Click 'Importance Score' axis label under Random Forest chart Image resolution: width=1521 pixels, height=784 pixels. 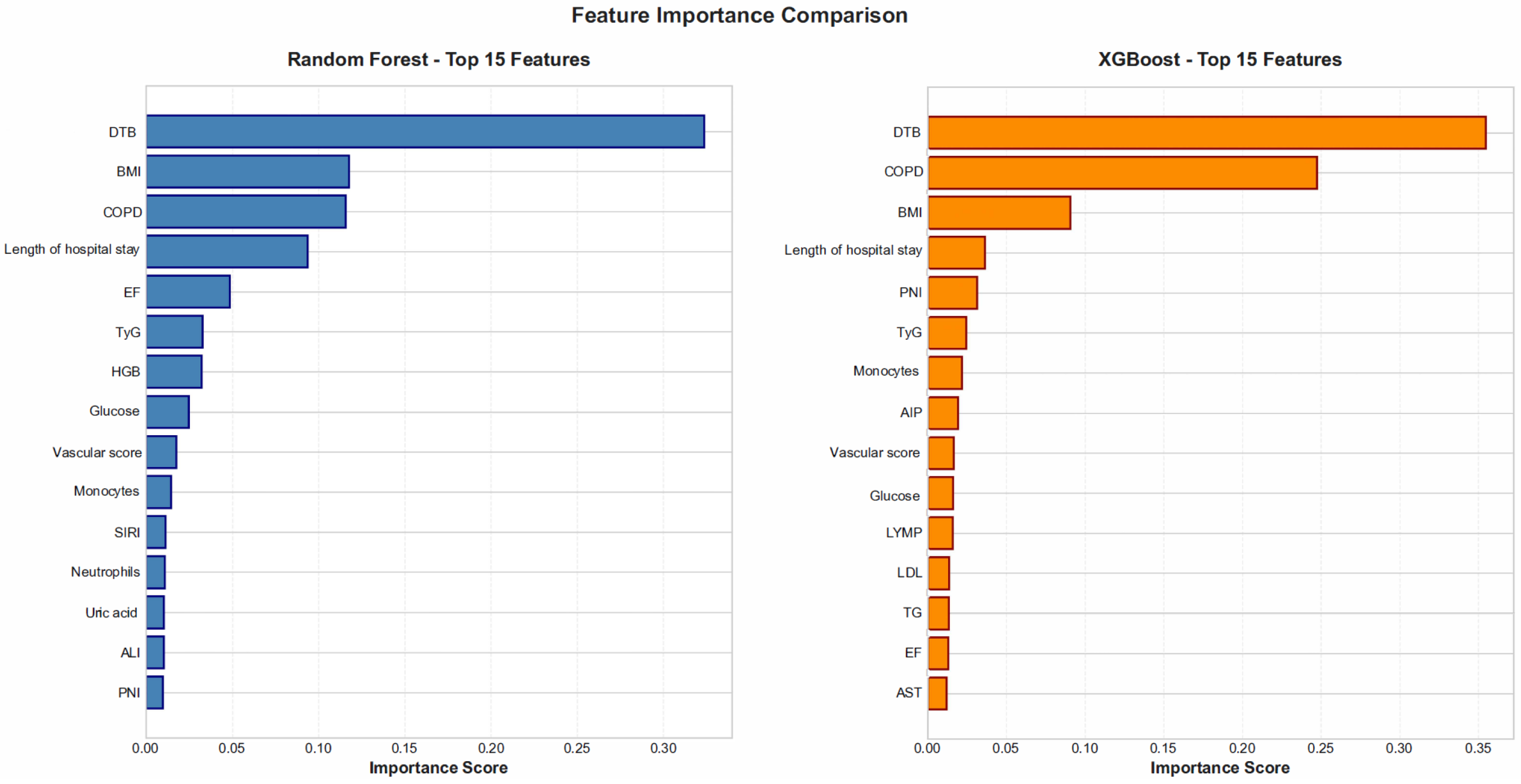click(439, 768)
